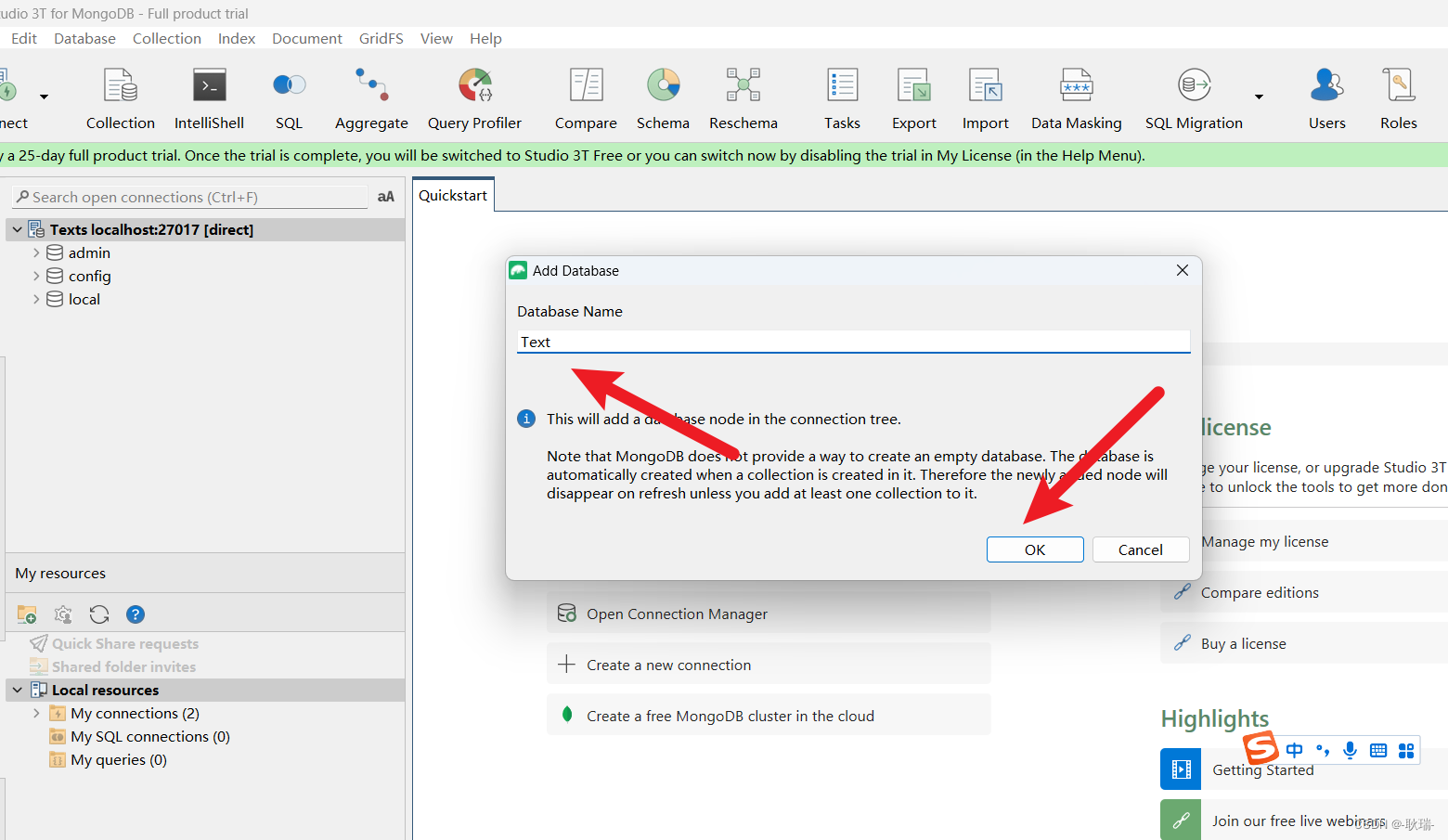Expand My connections (2) folder
The height and width of the screenshot is (840, 1448).
tap(36, 713)
